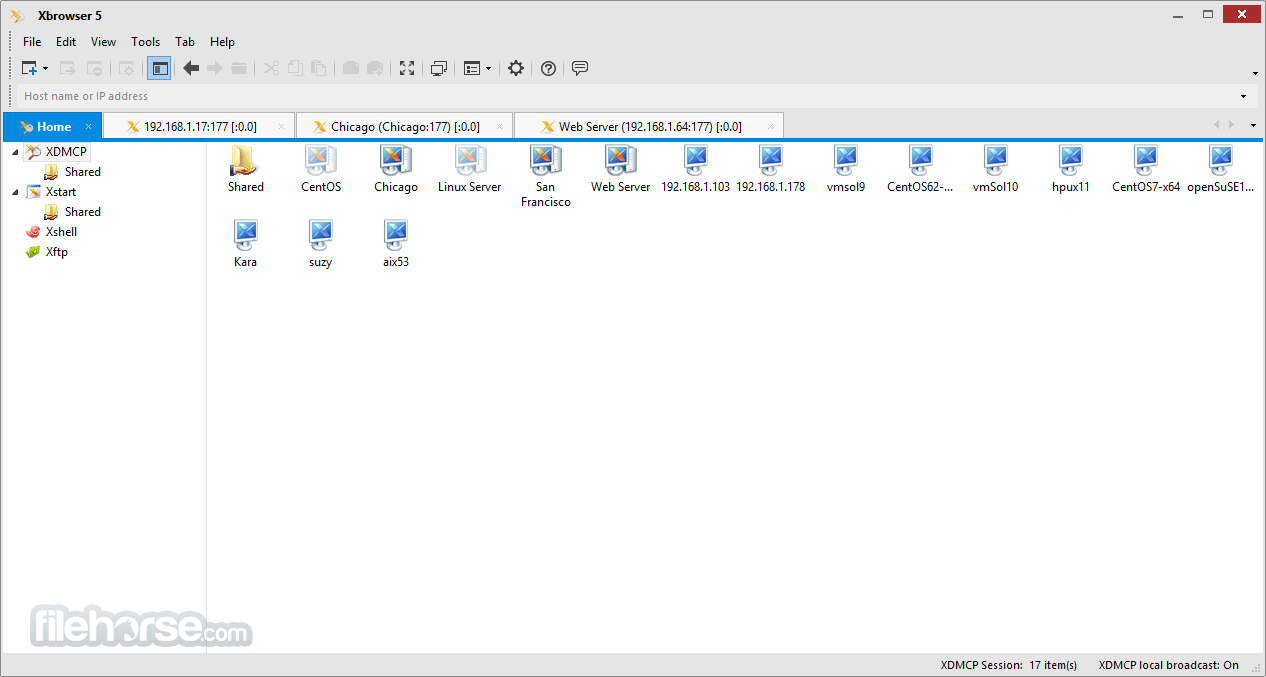Switch to the Home tab
The height and width of the screenshot is (677, 1266).
pos(53,127)
